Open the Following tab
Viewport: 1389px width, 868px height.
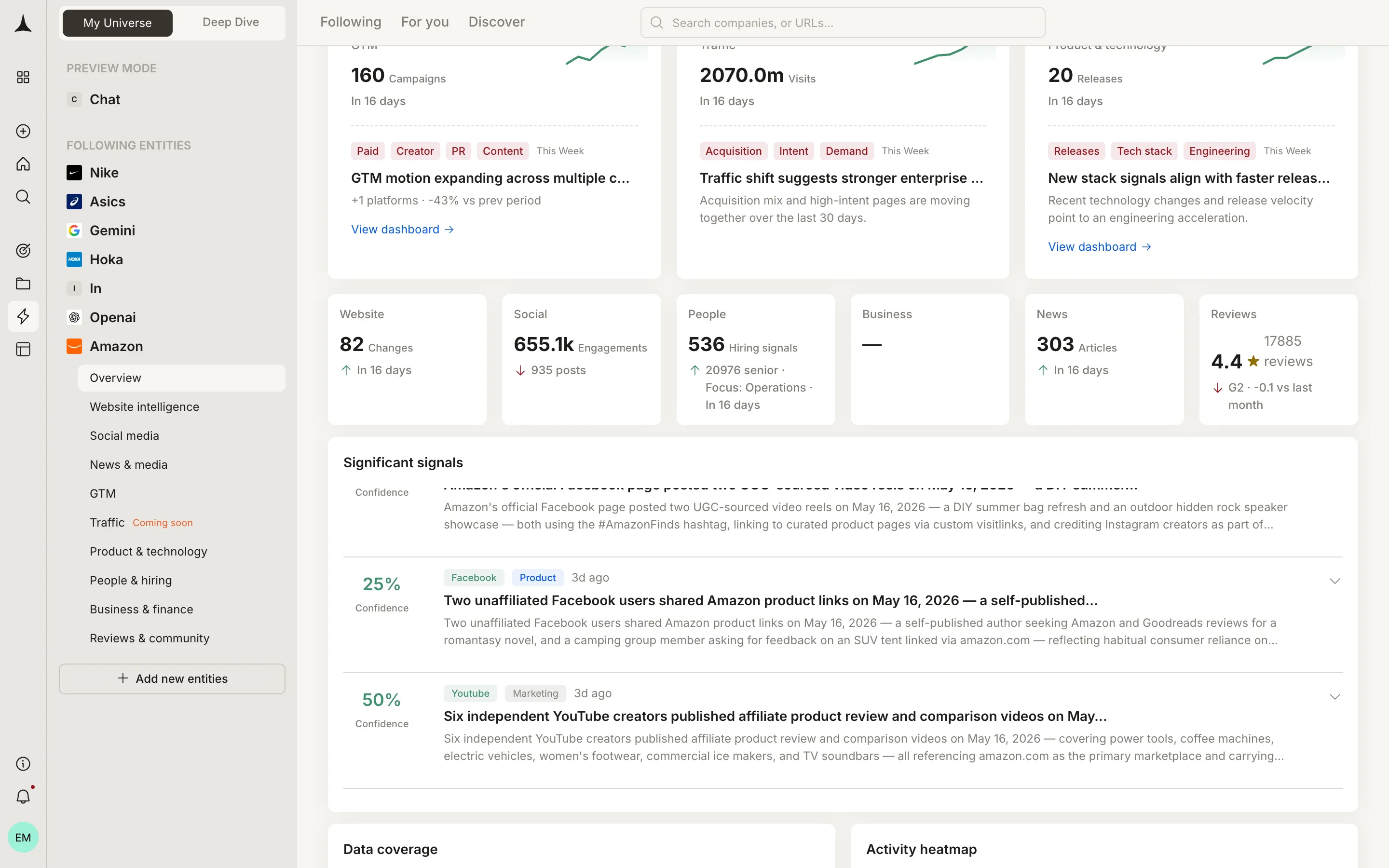(351, 22)
